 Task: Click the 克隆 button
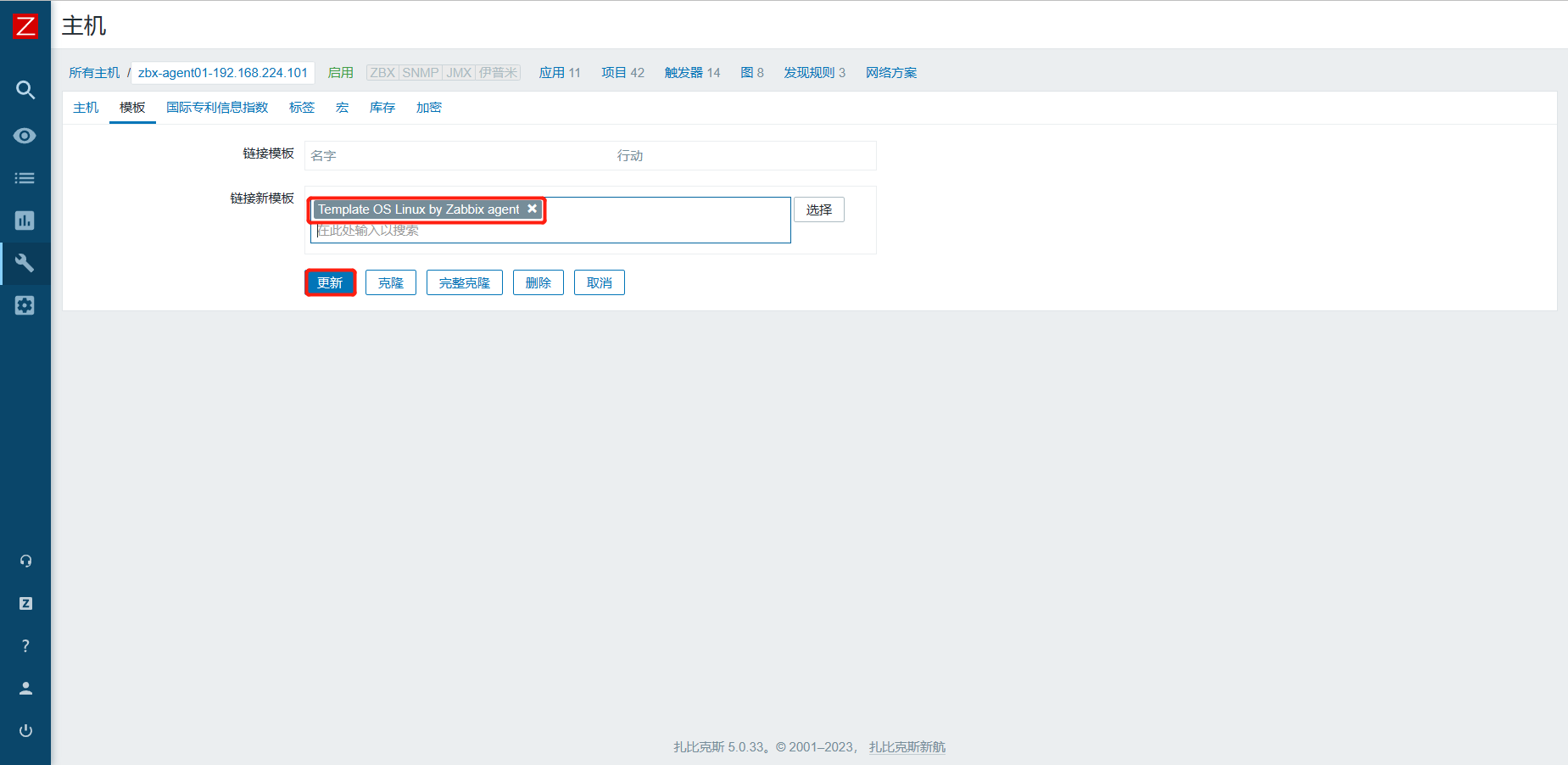391,282
